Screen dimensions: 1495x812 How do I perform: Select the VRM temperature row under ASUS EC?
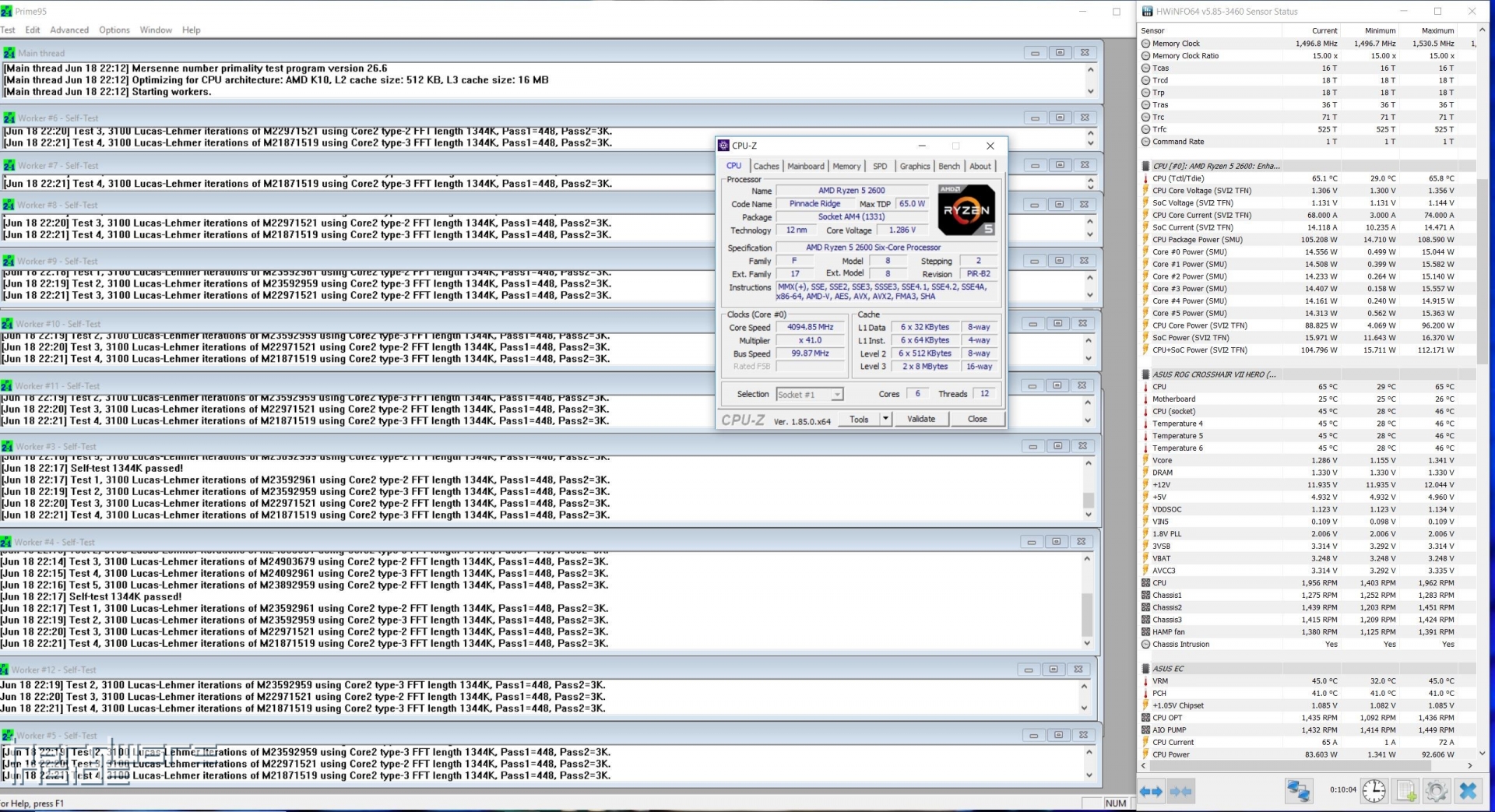coord(1307,681)
